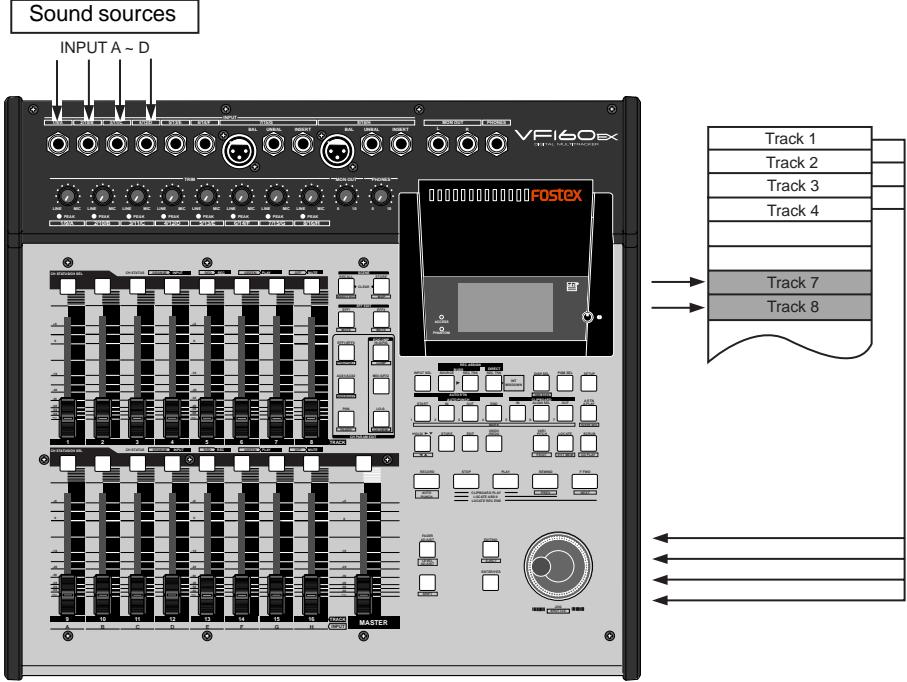Click the select button above fader 4

coord(172,286)
